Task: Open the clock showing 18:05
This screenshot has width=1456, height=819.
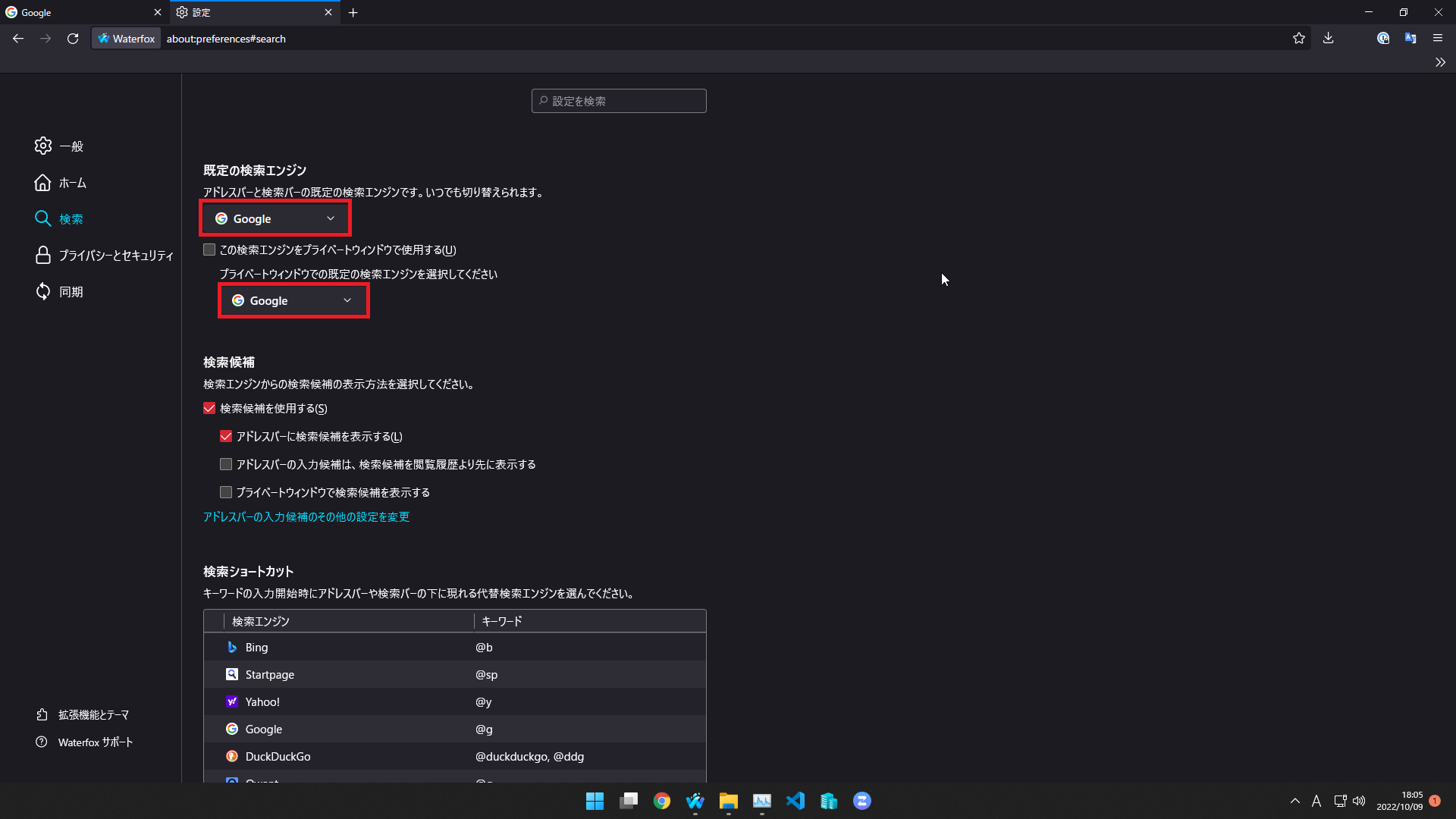Action: click(1400, 801)
